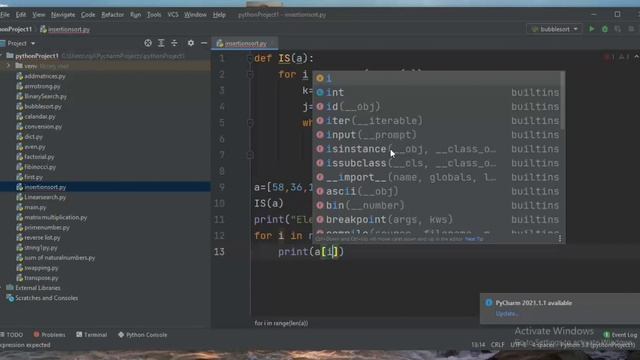Open the Navigate menu

tap(63, 15)
